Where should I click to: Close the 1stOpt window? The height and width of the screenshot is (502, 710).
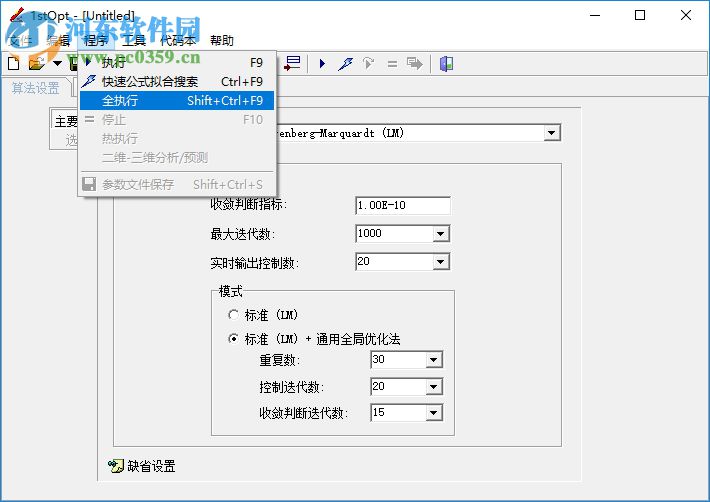686,15
